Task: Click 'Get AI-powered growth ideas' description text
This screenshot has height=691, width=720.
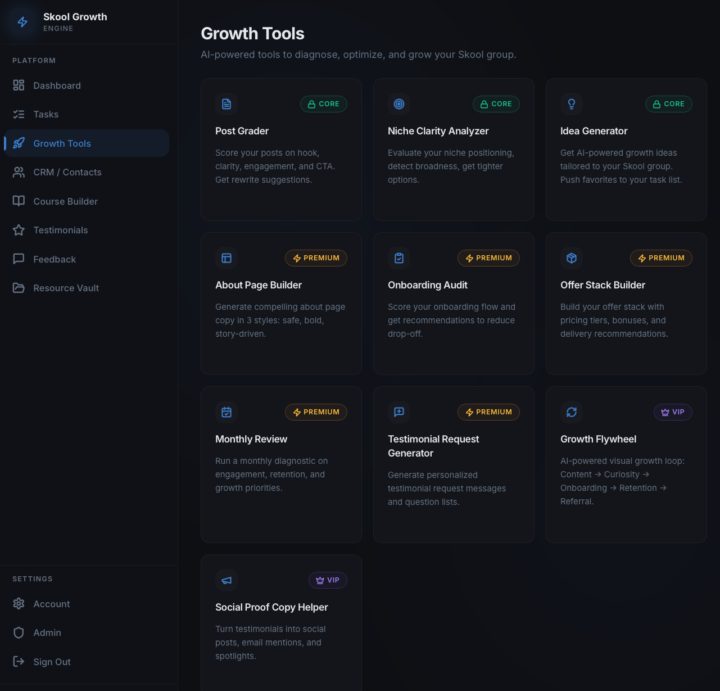Action: (621, 166)
